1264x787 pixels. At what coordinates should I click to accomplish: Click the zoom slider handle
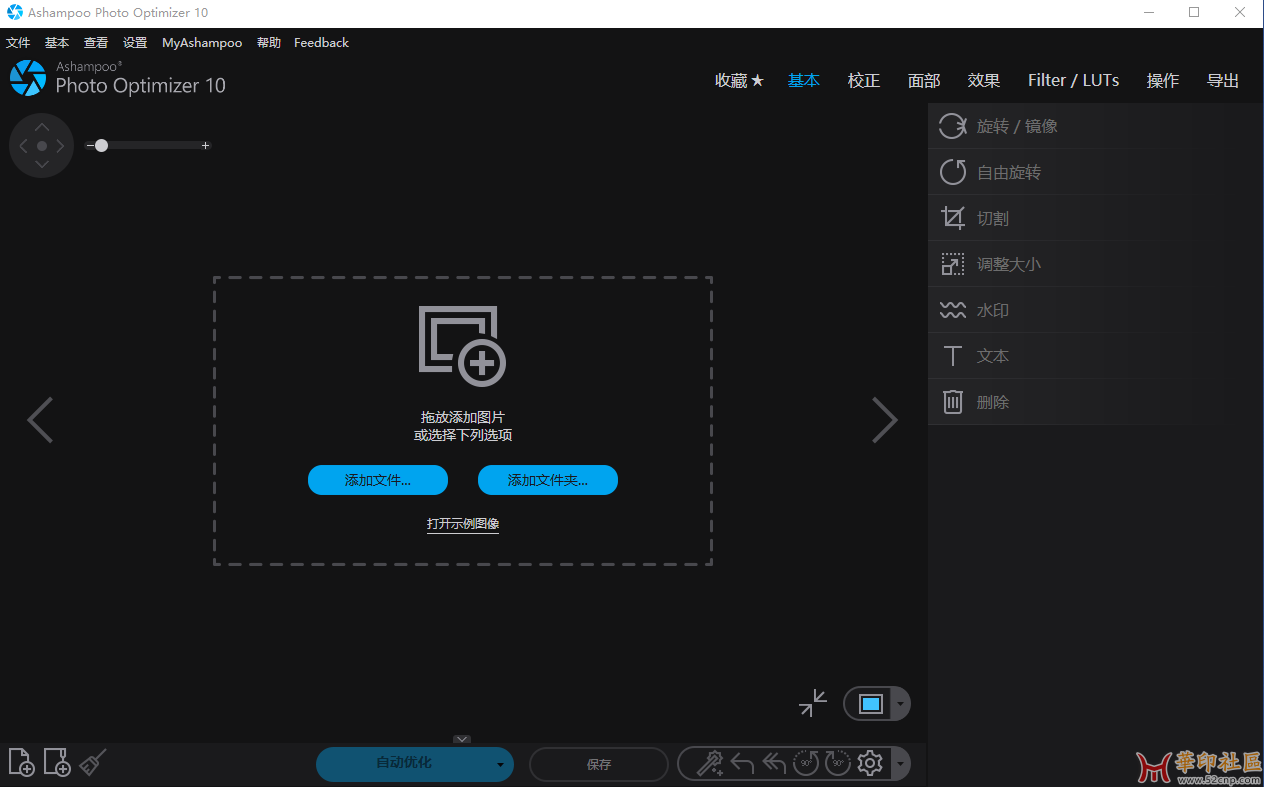pyautogui.click(x=101, y=146)
